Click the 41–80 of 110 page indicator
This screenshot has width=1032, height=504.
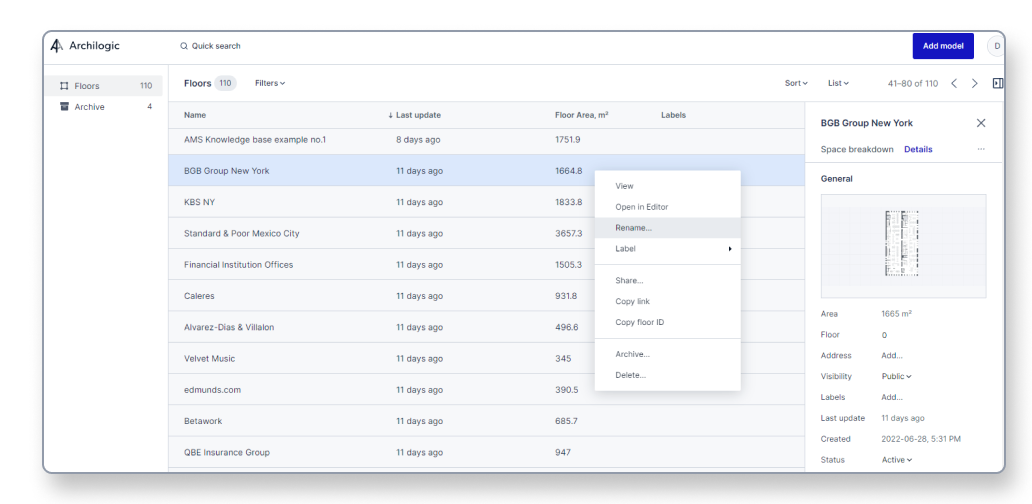(x=913, y=84)
